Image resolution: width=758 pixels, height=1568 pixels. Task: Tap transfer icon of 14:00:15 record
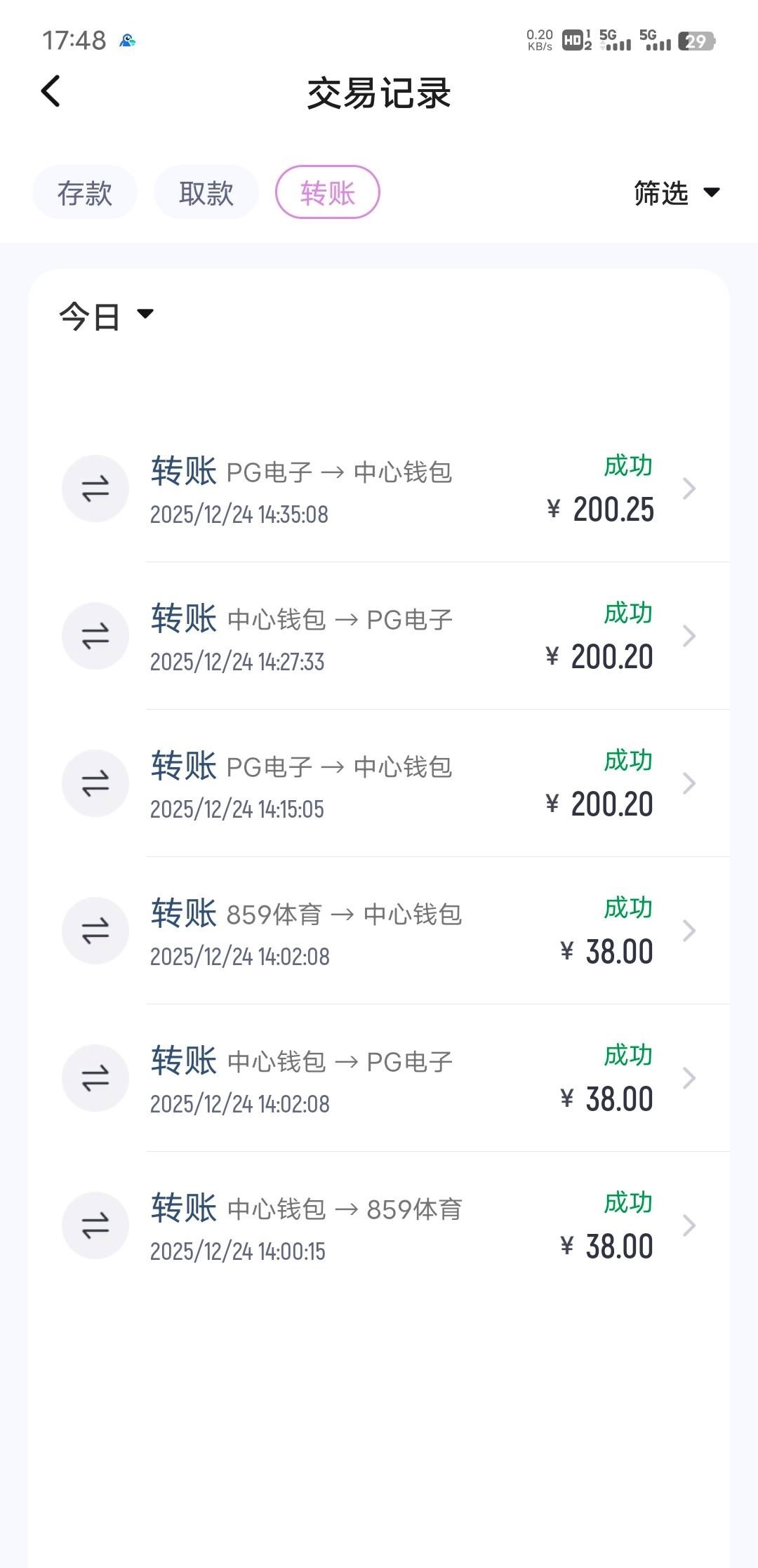(95, 1225)
